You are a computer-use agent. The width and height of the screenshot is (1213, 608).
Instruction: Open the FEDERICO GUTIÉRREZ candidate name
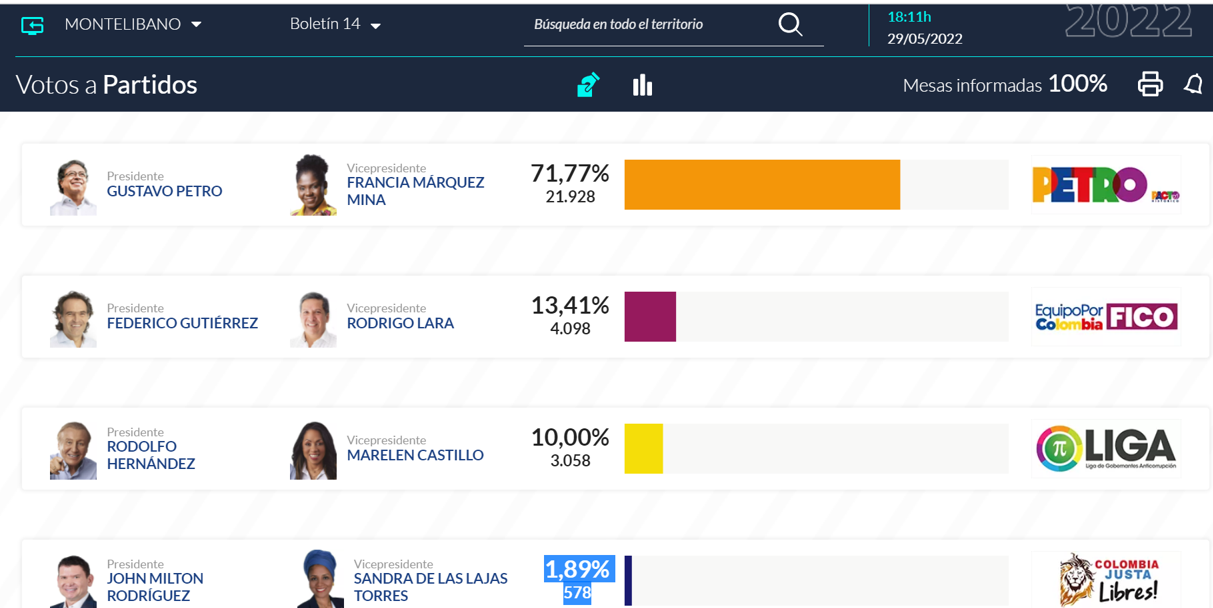pos(182,323)
